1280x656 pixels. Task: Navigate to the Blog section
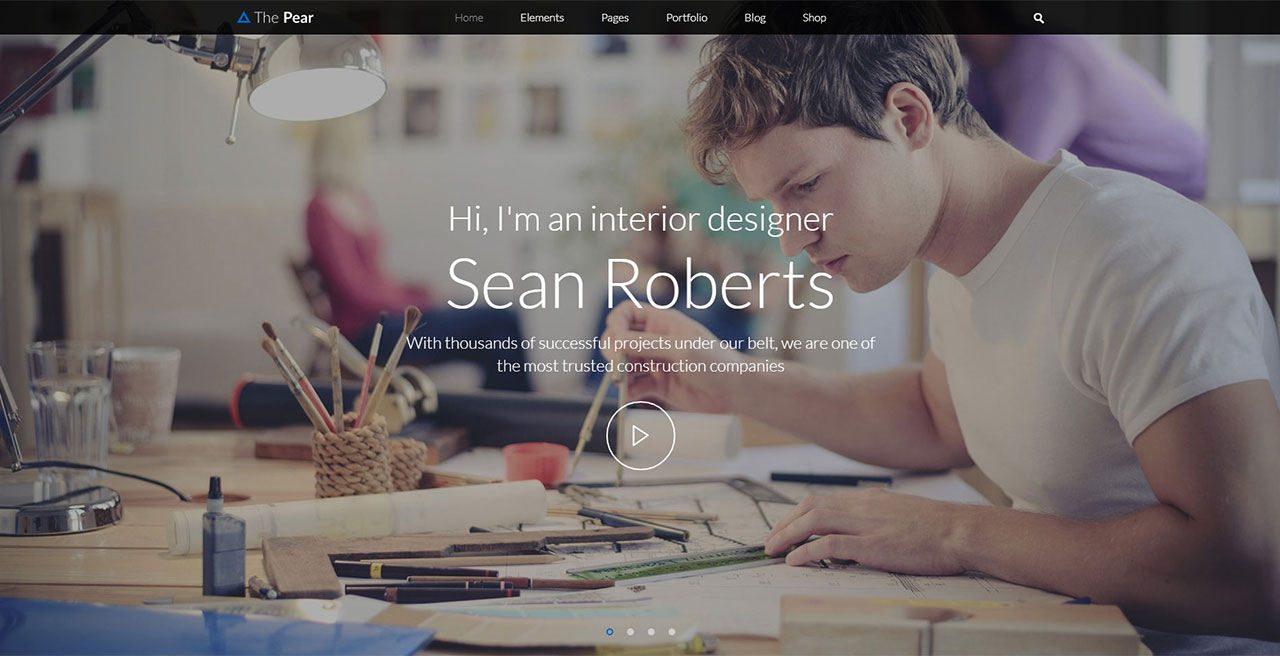(755, 18)
